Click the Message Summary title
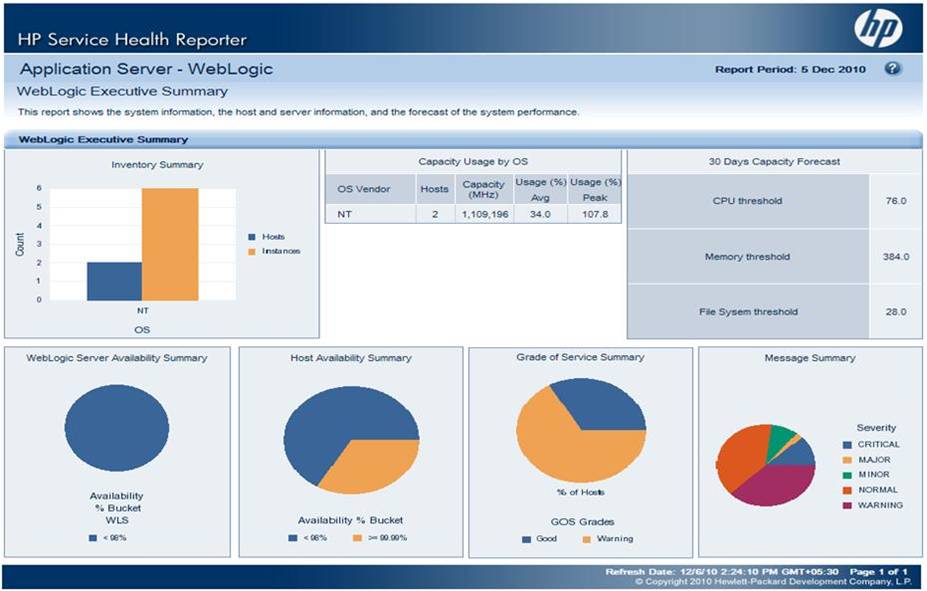The height and width of the screenshot is (591, 927). pos(810,358)
